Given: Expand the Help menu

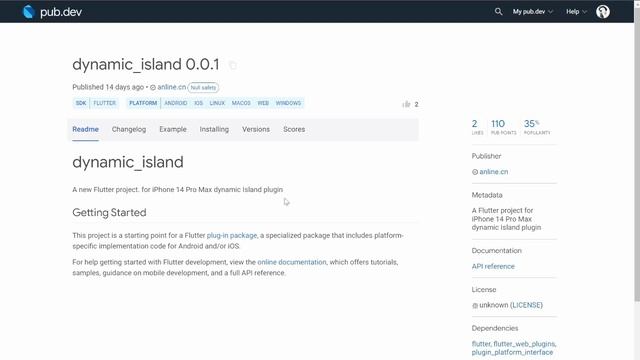Looking at the screenshot, I should (x=576, y=11).
